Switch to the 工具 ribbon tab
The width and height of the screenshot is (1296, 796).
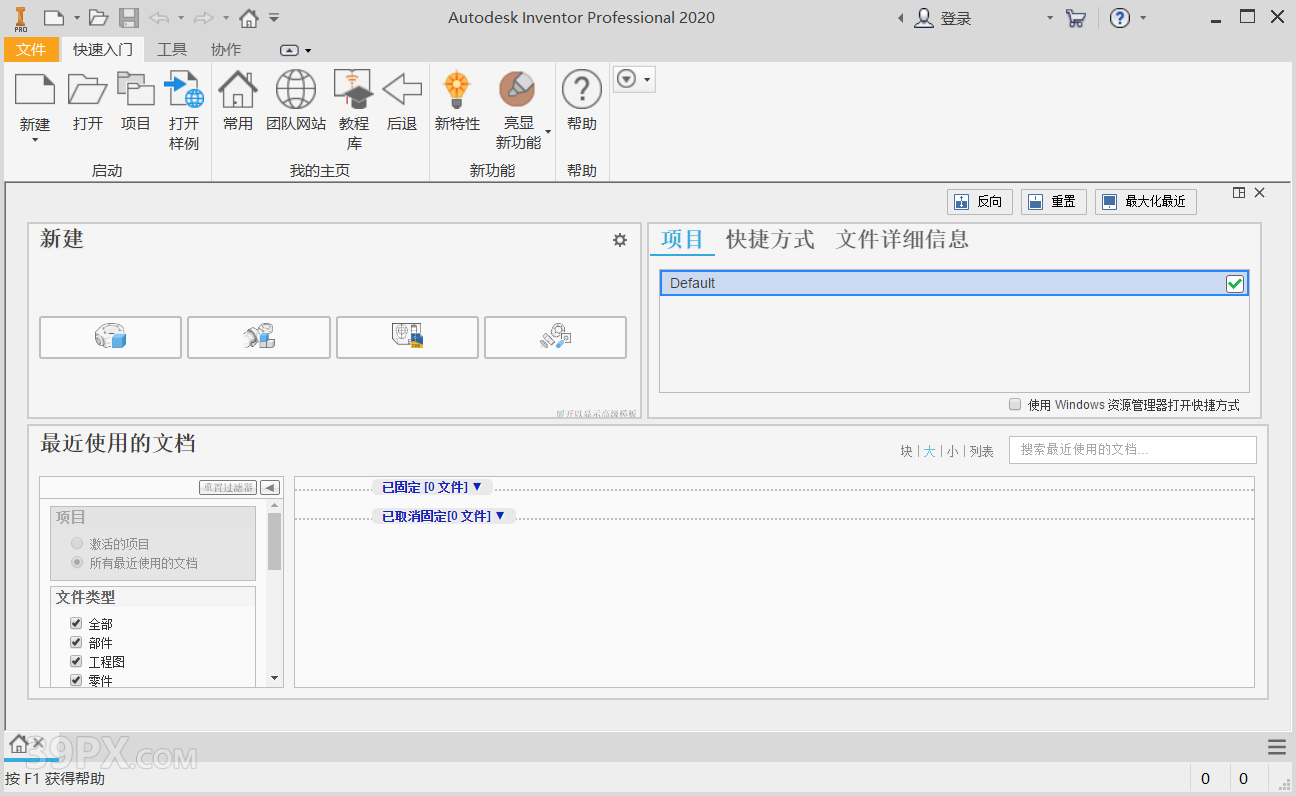(172, 49)
